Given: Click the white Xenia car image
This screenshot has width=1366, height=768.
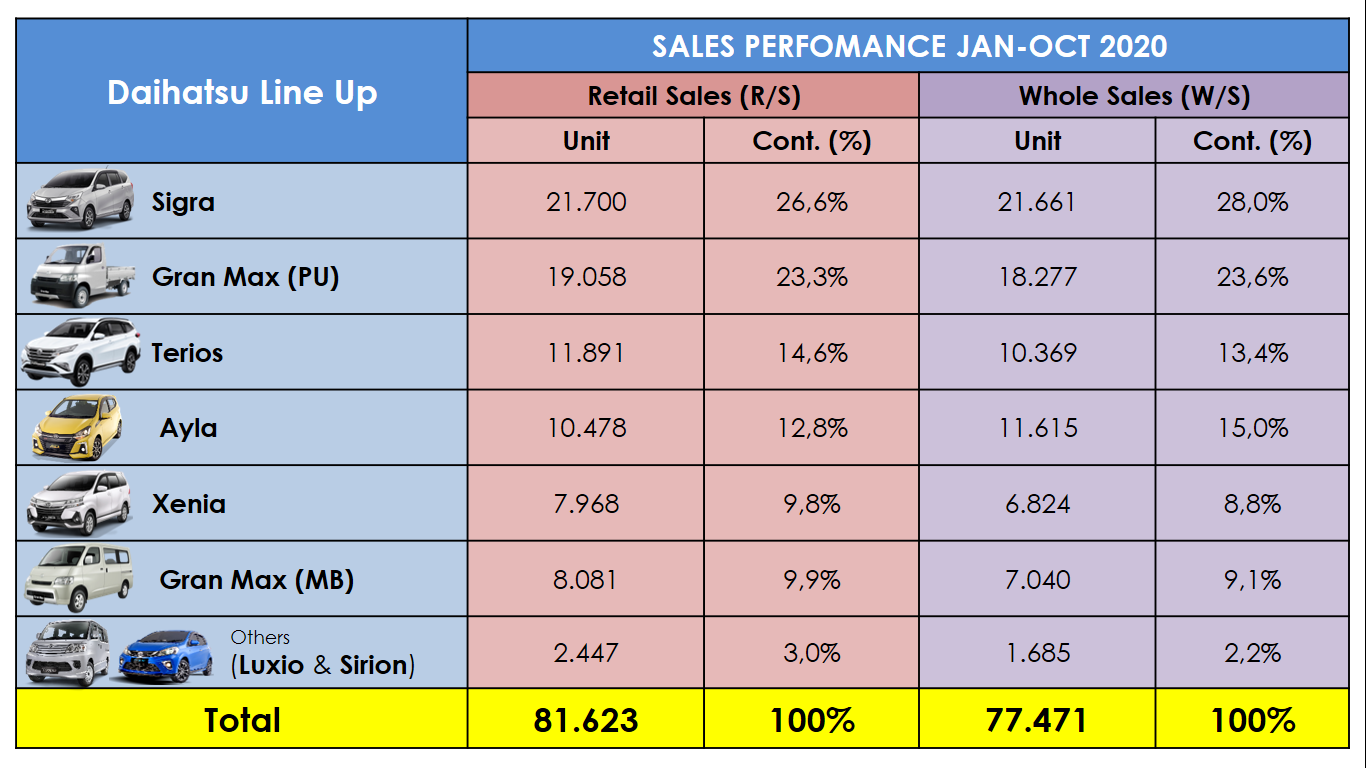Looking at the screenshot, I should 80,502.
